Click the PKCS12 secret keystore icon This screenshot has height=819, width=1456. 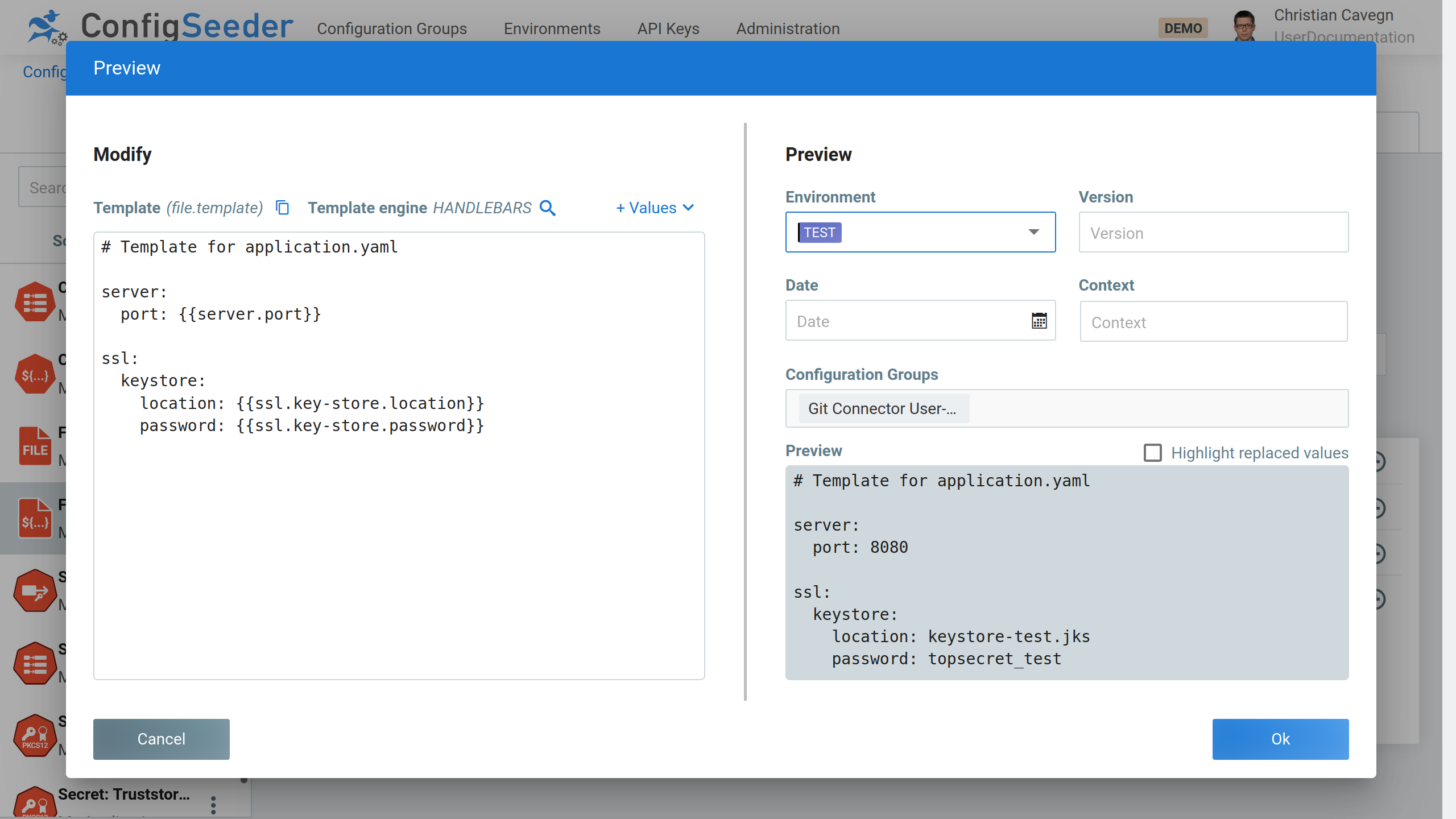[35, 735]
